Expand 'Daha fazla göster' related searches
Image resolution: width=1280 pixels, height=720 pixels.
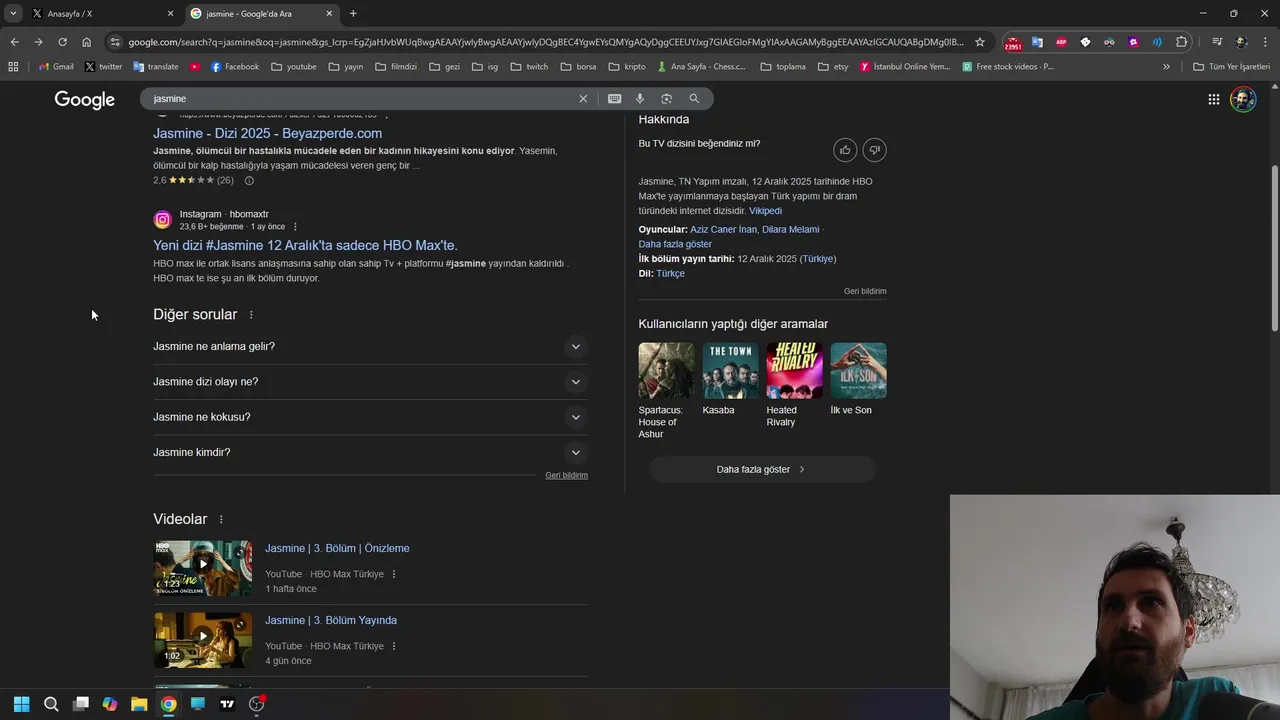click(x=762, y=469)
